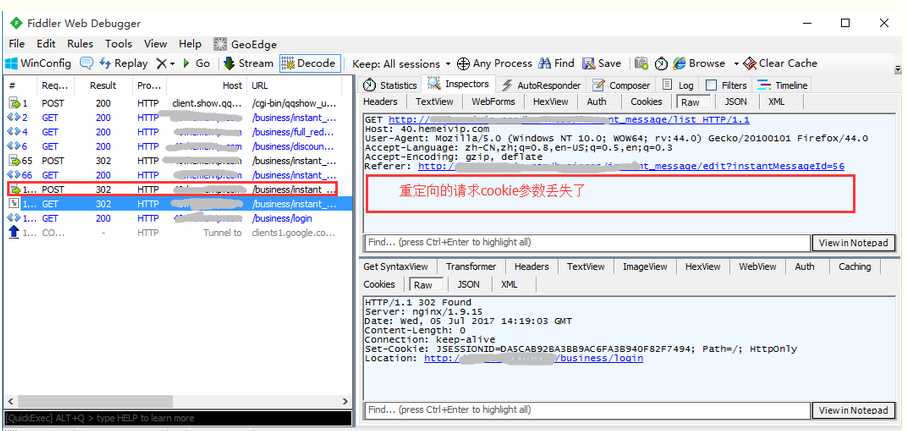Image resolution: width=906 pixels, height=431 pixels.
Task: Open the Location /business/login link
Action: [533, 358]
